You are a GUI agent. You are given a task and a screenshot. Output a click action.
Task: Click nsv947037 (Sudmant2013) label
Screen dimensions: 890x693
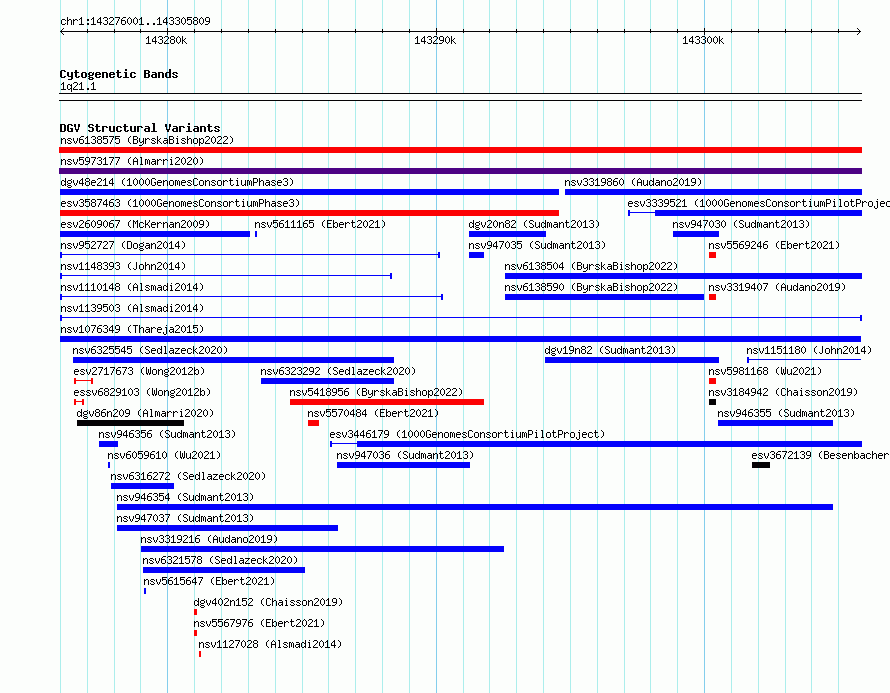[x=185, y=518]
